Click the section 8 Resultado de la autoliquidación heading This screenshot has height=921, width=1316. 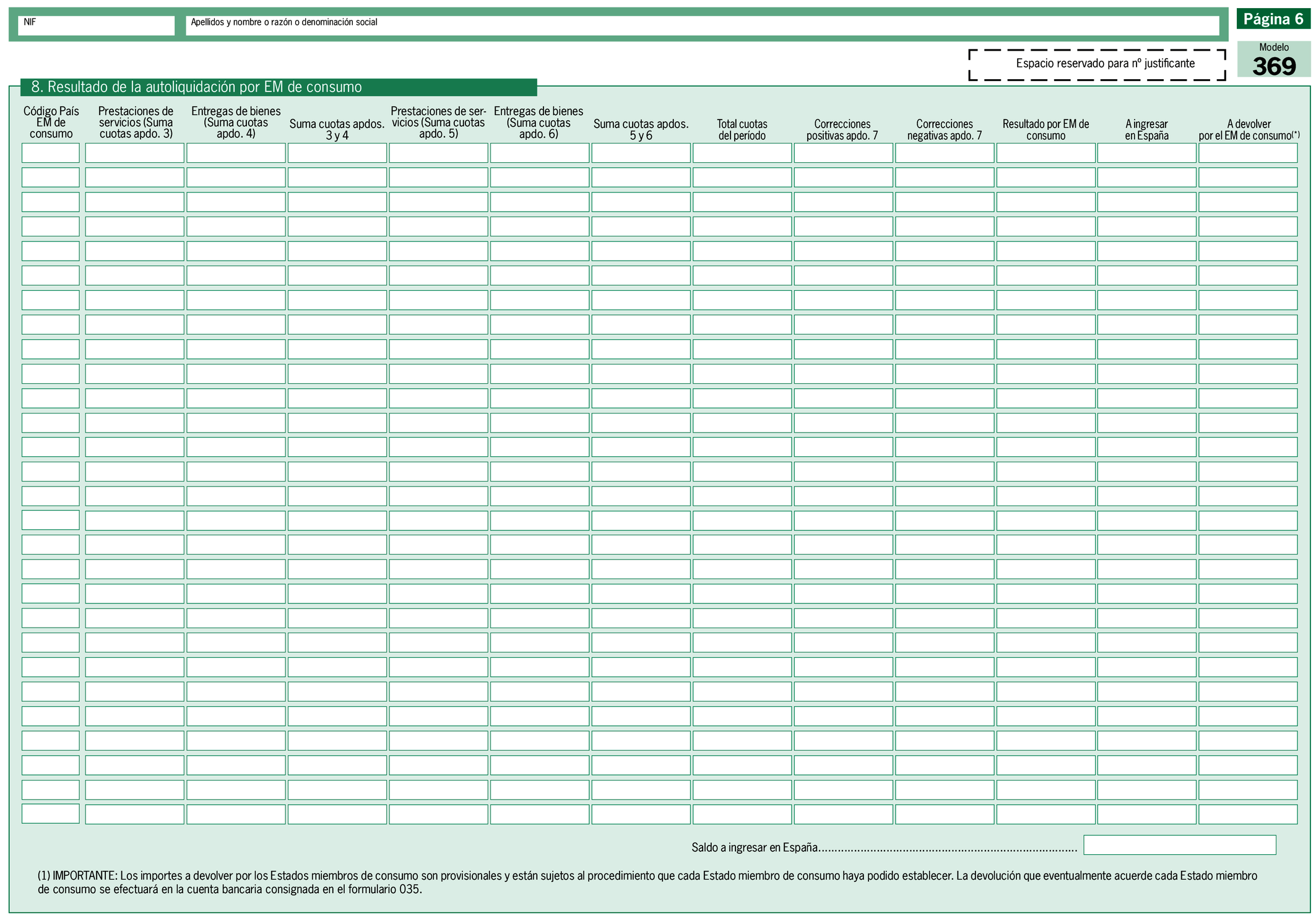(279, 87)
